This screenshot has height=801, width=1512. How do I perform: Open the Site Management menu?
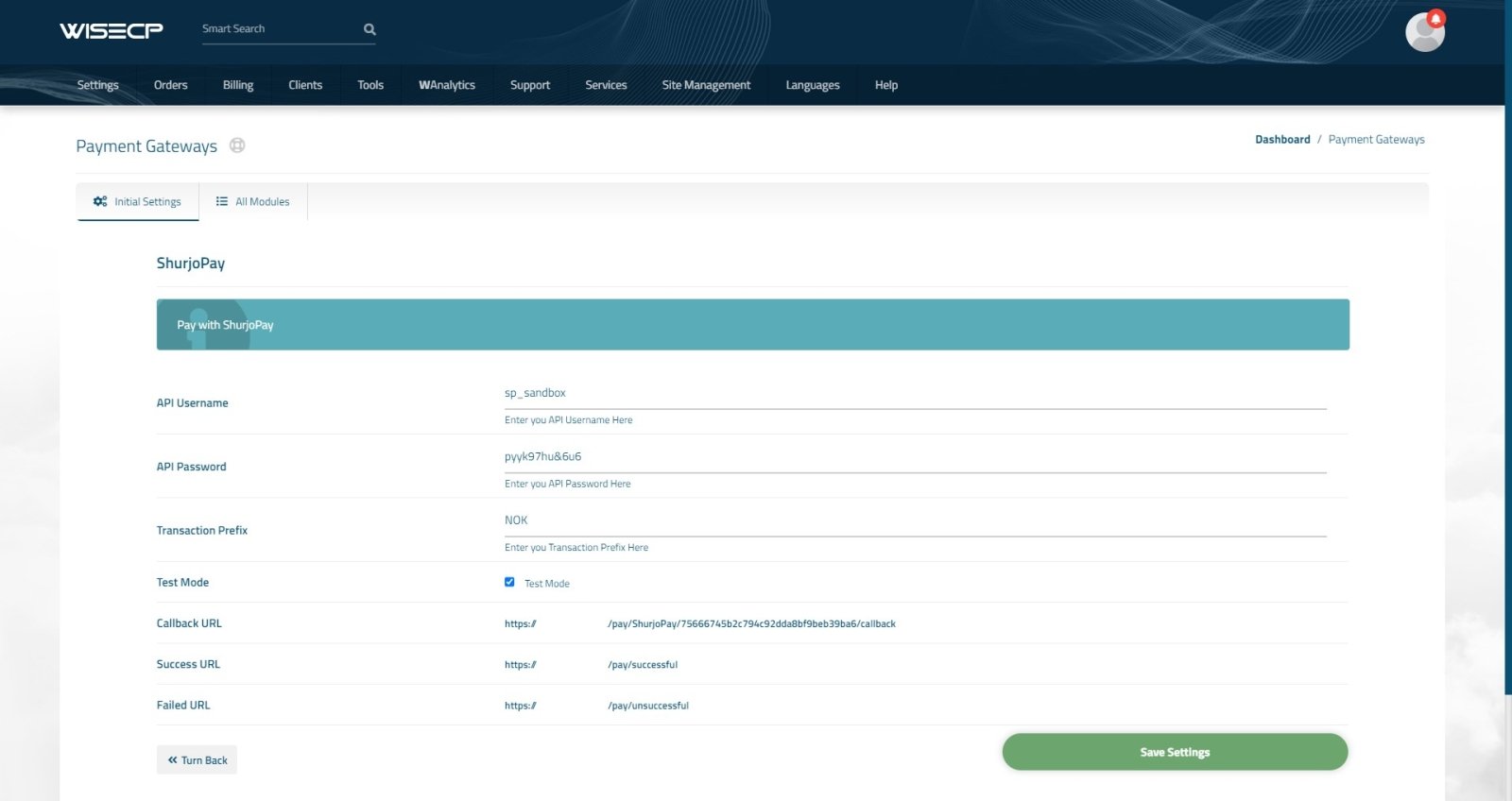point(706,85)
